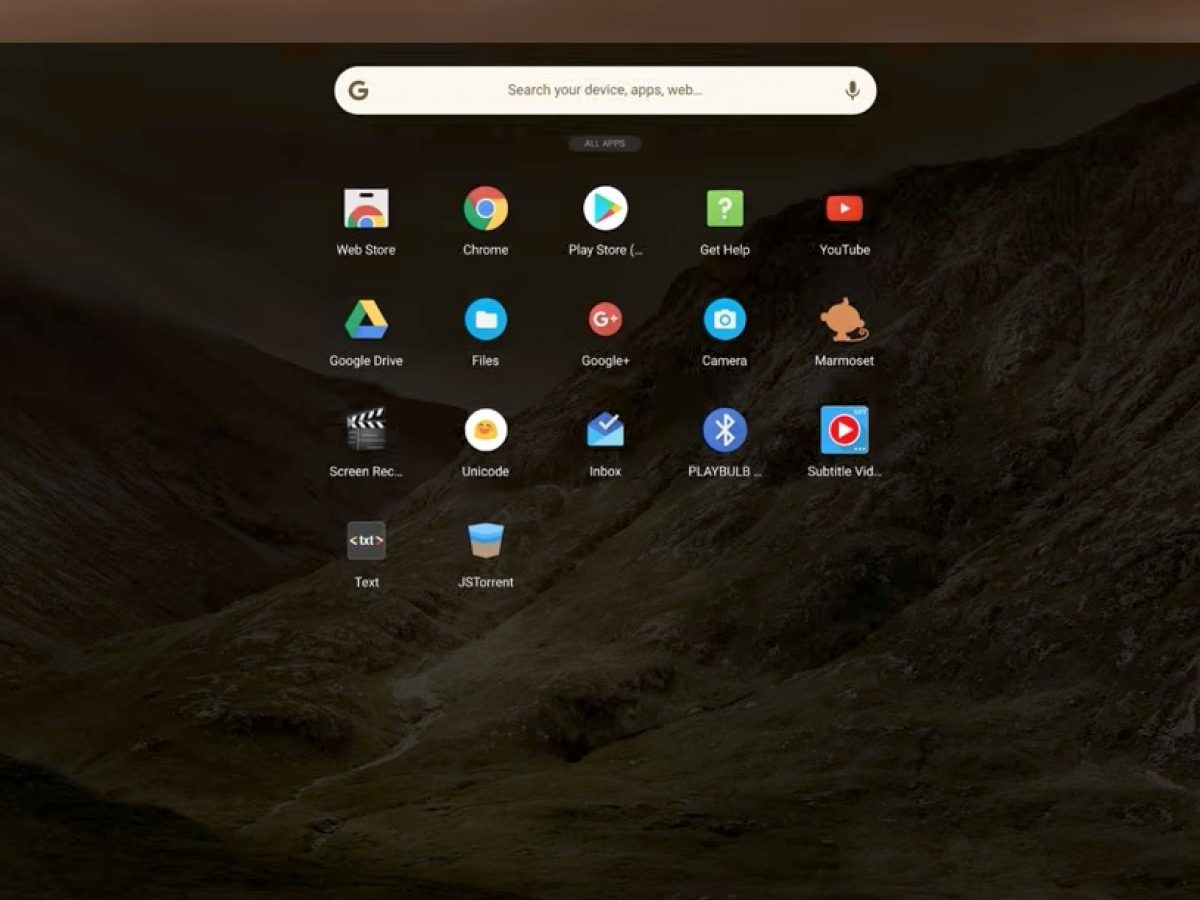Launch Chrome browser
This screenshot has width=1200, height=900.
(x=485, y=210)
